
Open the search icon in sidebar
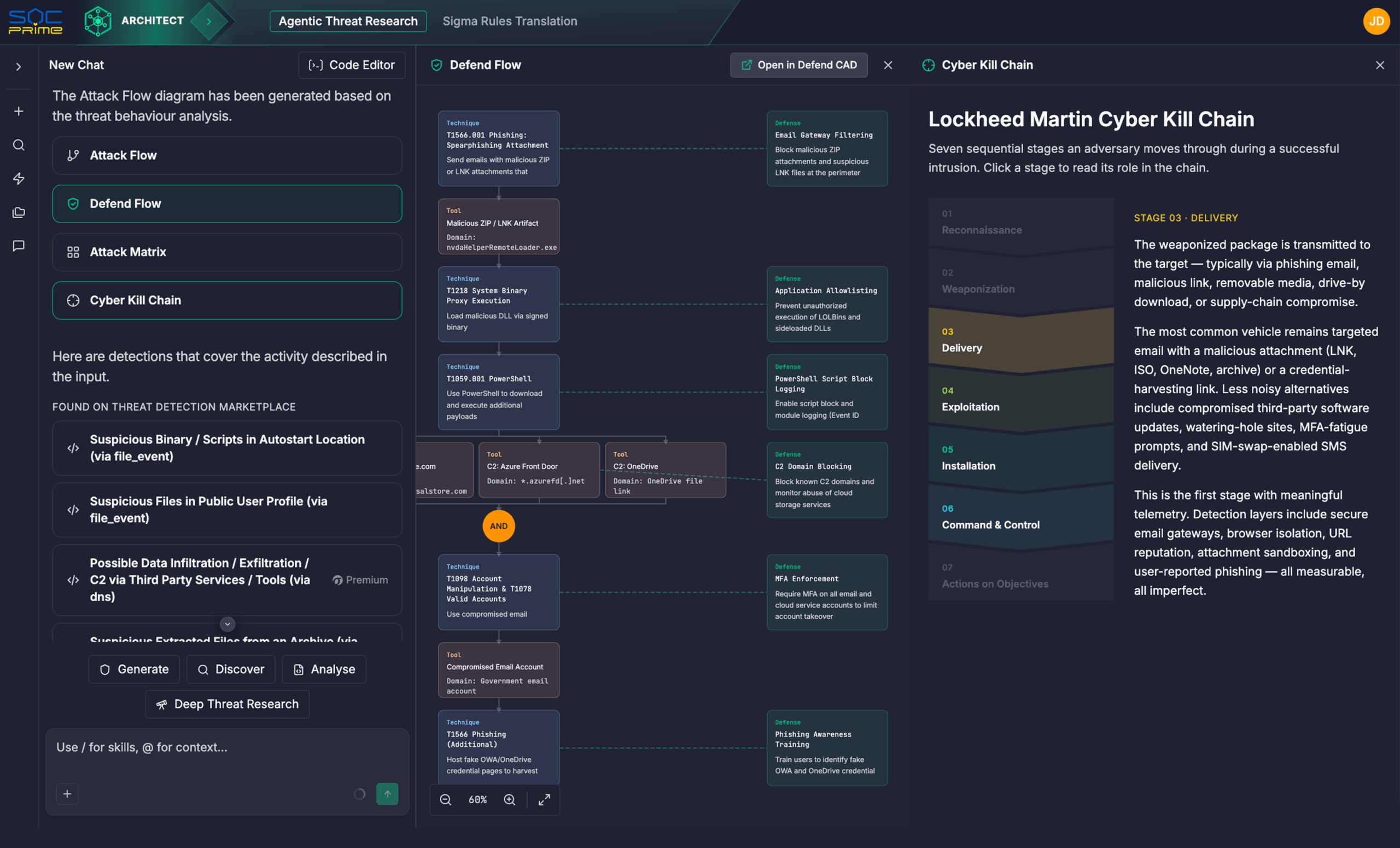[19, 145]
